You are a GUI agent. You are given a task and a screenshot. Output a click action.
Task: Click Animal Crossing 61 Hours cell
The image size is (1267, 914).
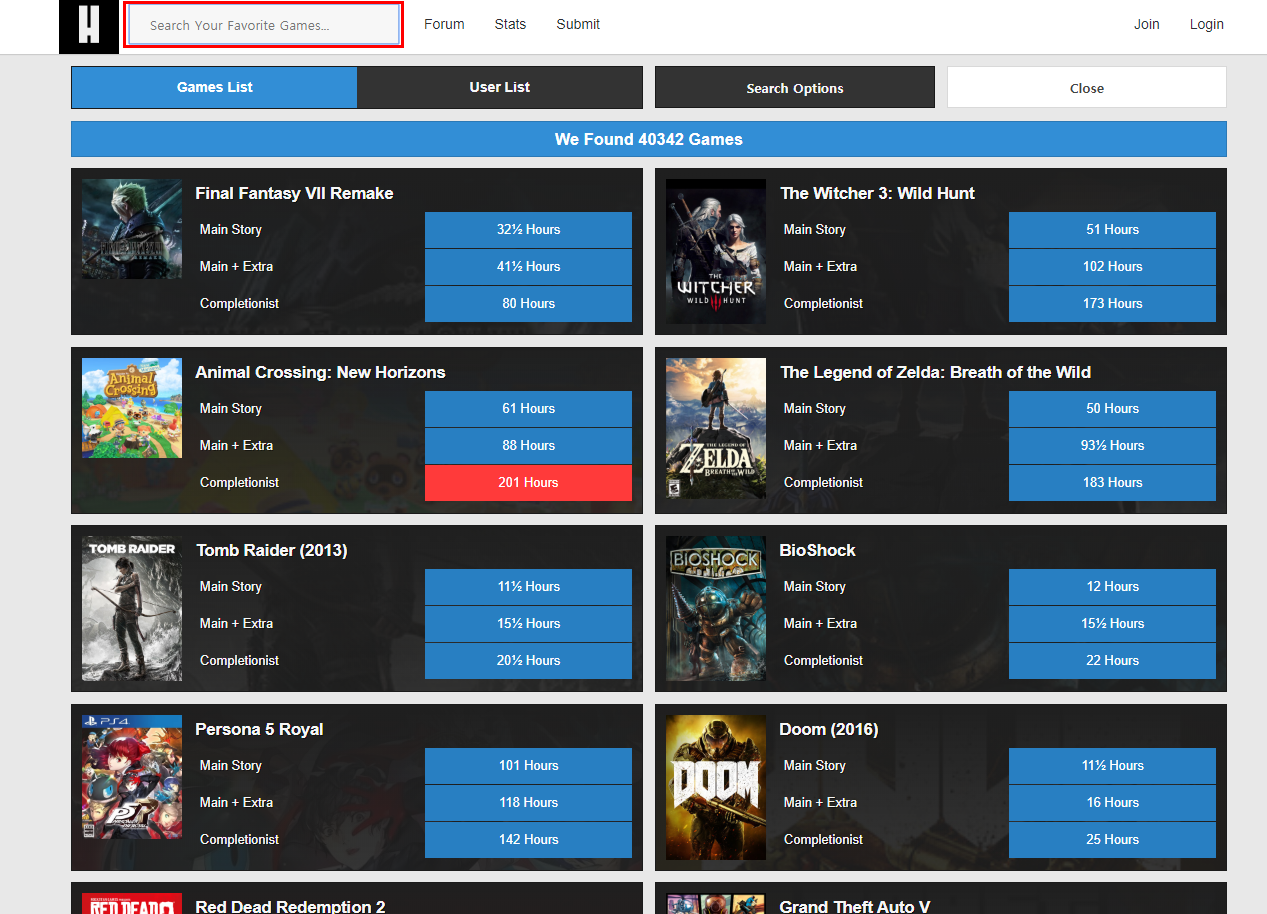(528, 409)
